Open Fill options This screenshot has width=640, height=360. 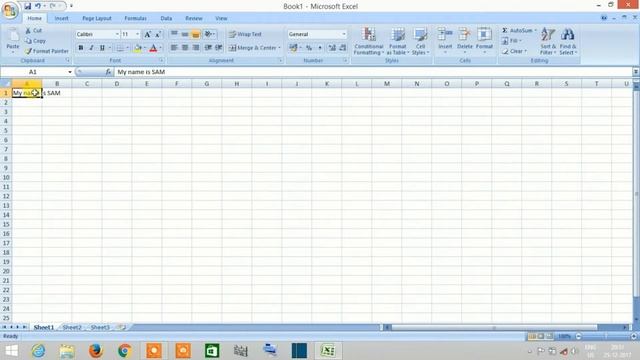pyautogui.click(x=512, y=41)
